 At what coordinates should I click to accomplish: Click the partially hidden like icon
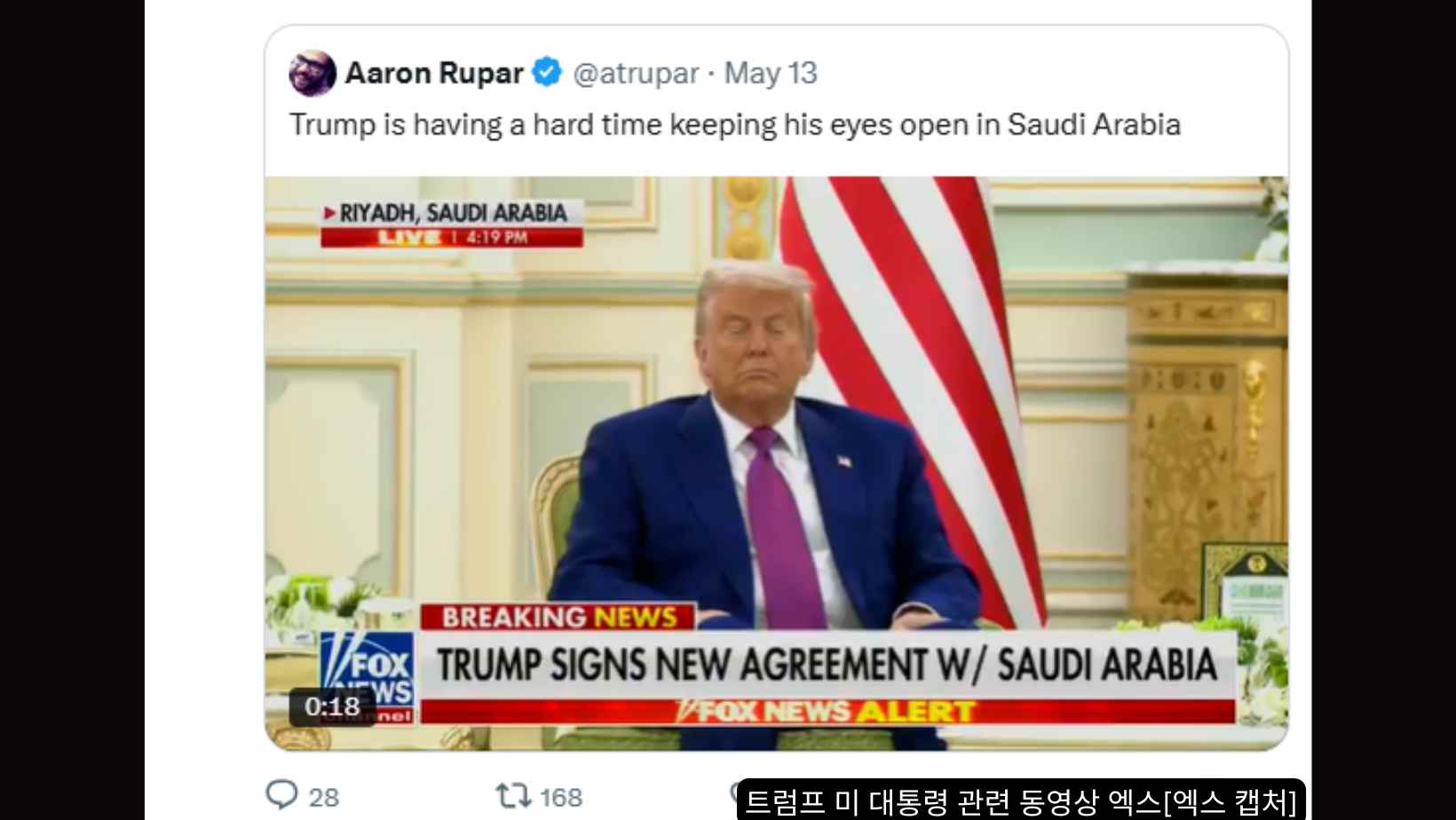pyautogui.click(x=734, y=788)
